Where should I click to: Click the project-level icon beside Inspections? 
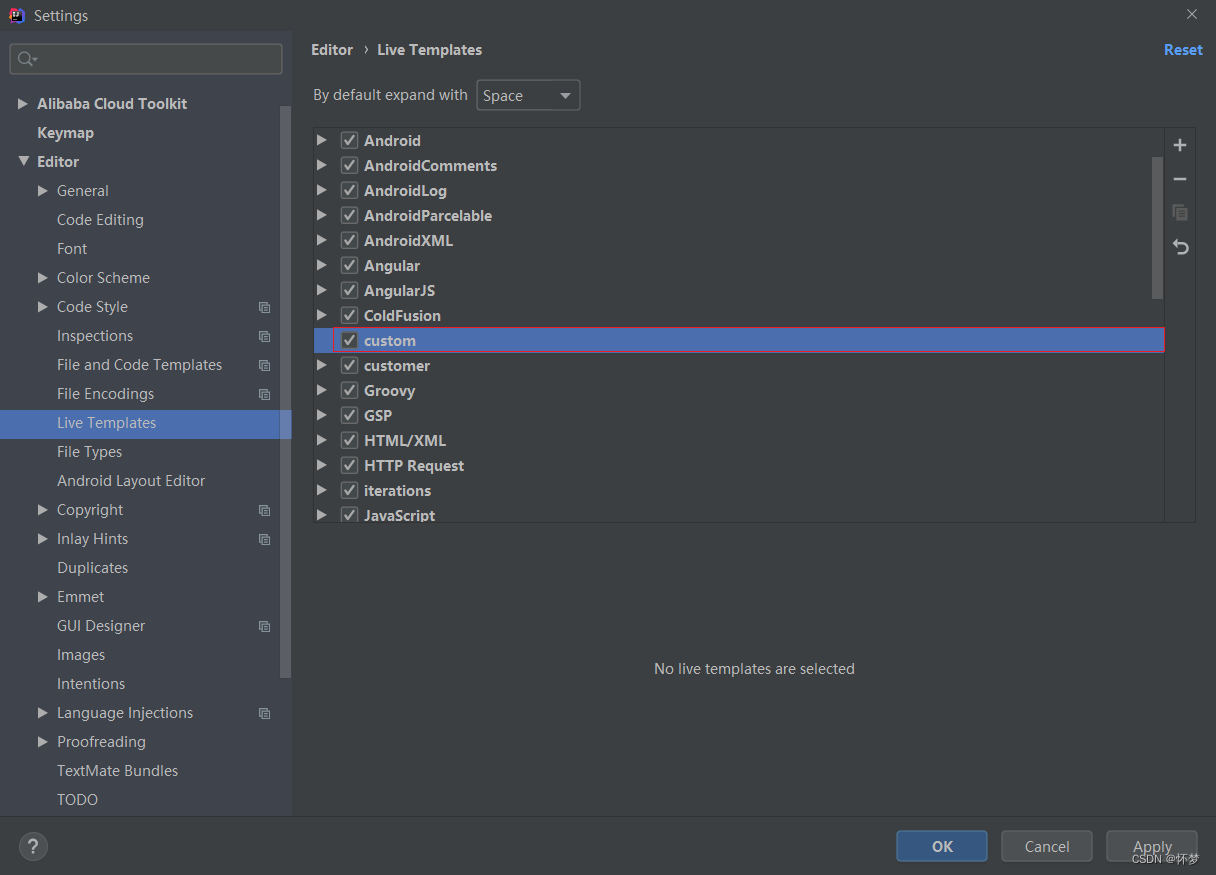click(x=264, y=336)
